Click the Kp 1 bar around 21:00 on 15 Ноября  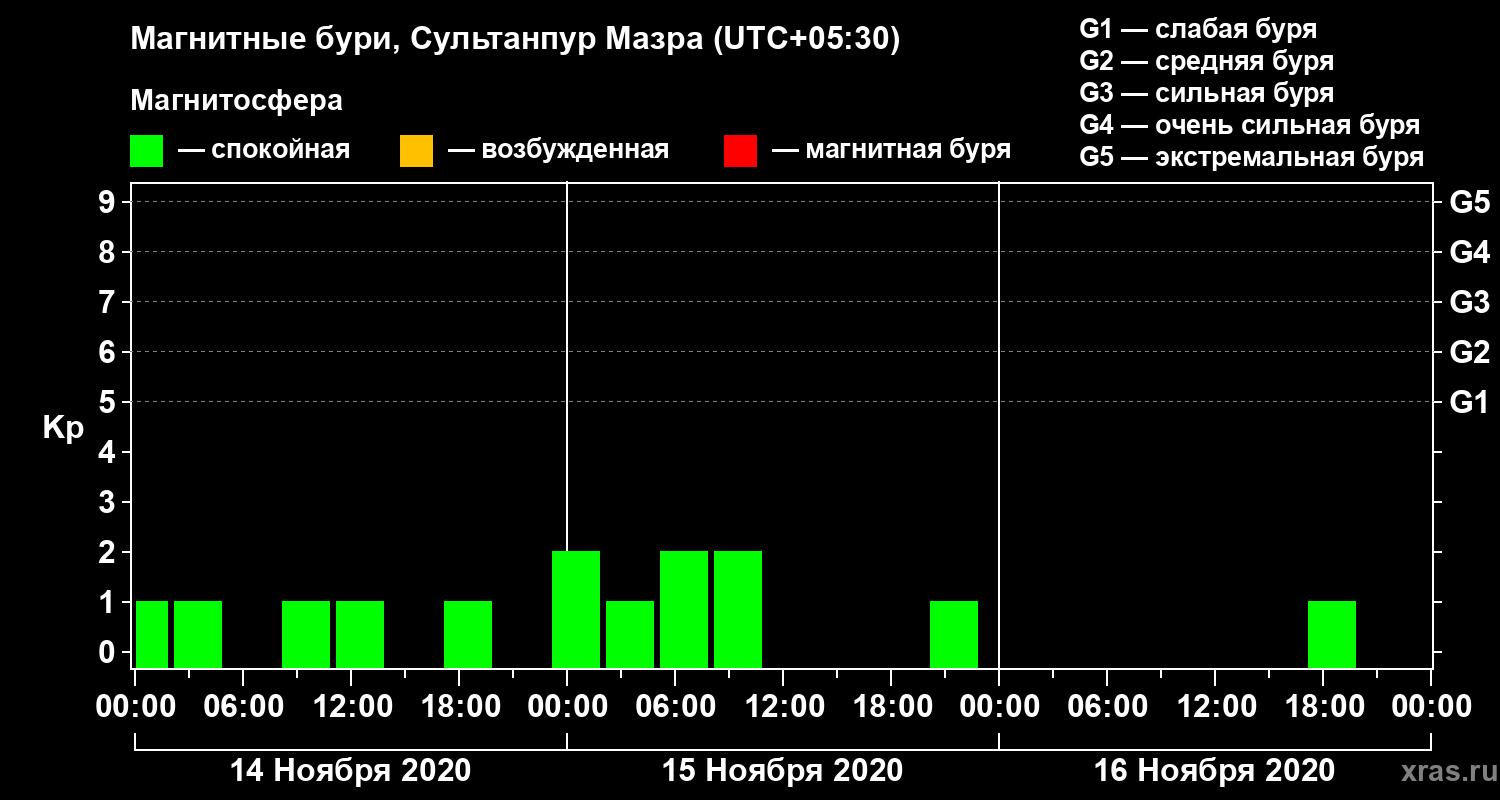pos(954,634)
